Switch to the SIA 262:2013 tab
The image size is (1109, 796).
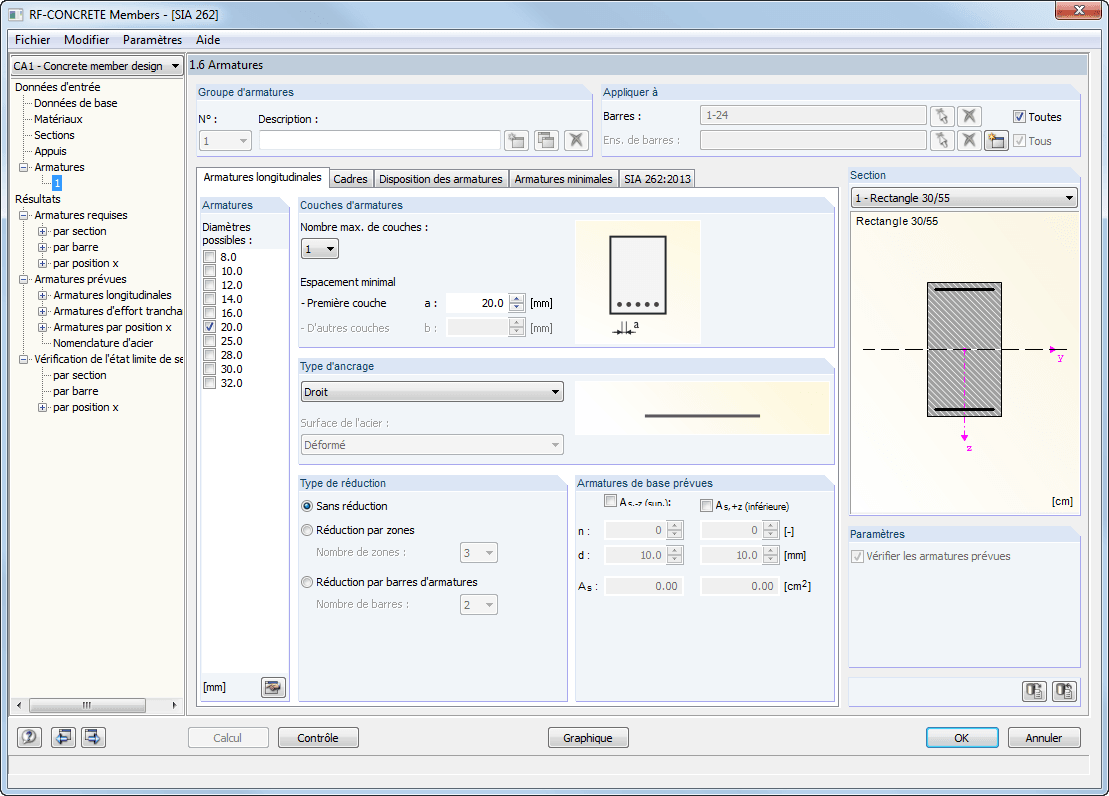tap(657, 179)
